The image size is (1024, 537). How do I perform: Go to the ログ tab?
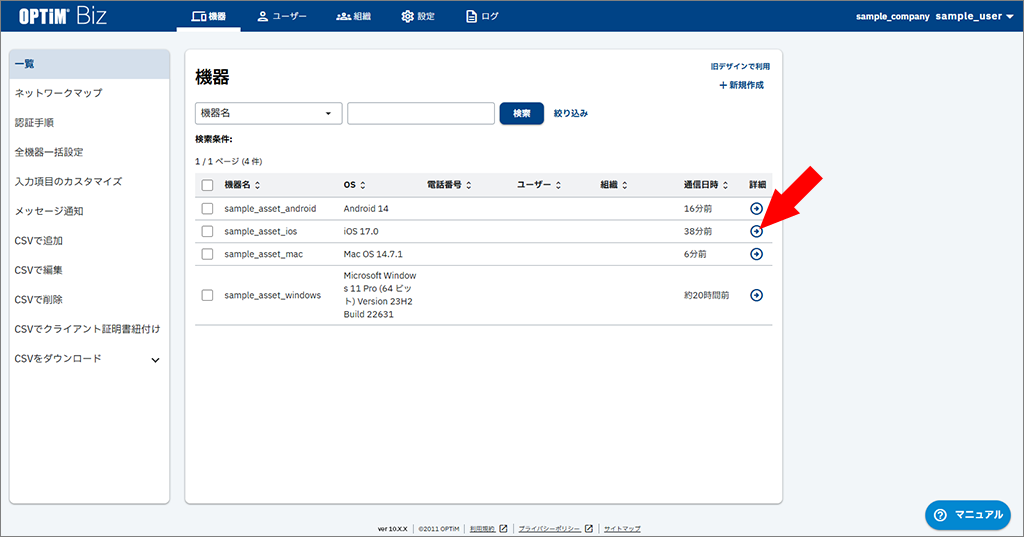coord(482,16)
